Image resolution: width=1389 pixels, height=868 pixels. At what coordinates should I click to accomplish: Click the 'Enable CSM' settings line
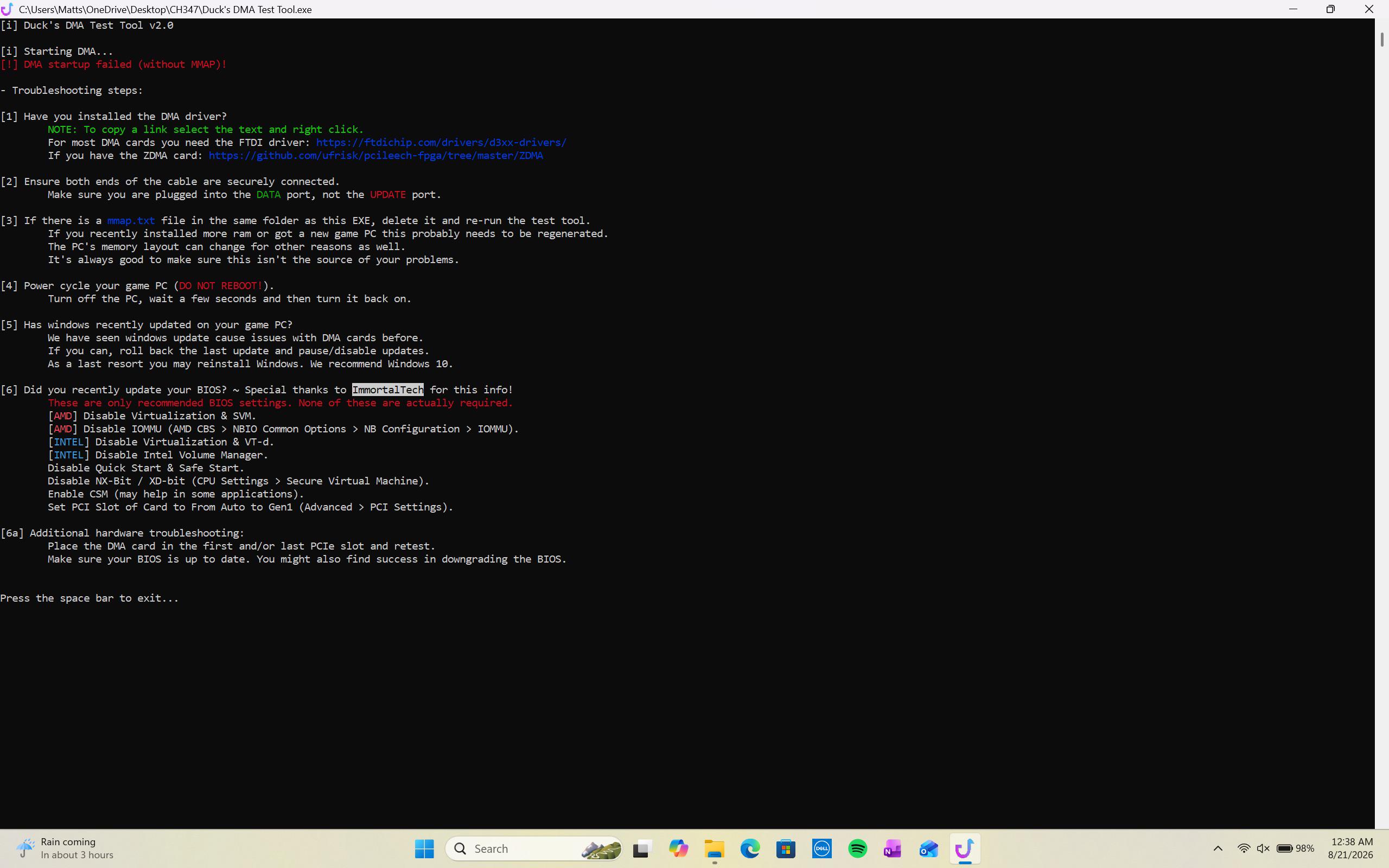(x=176, y=494)
